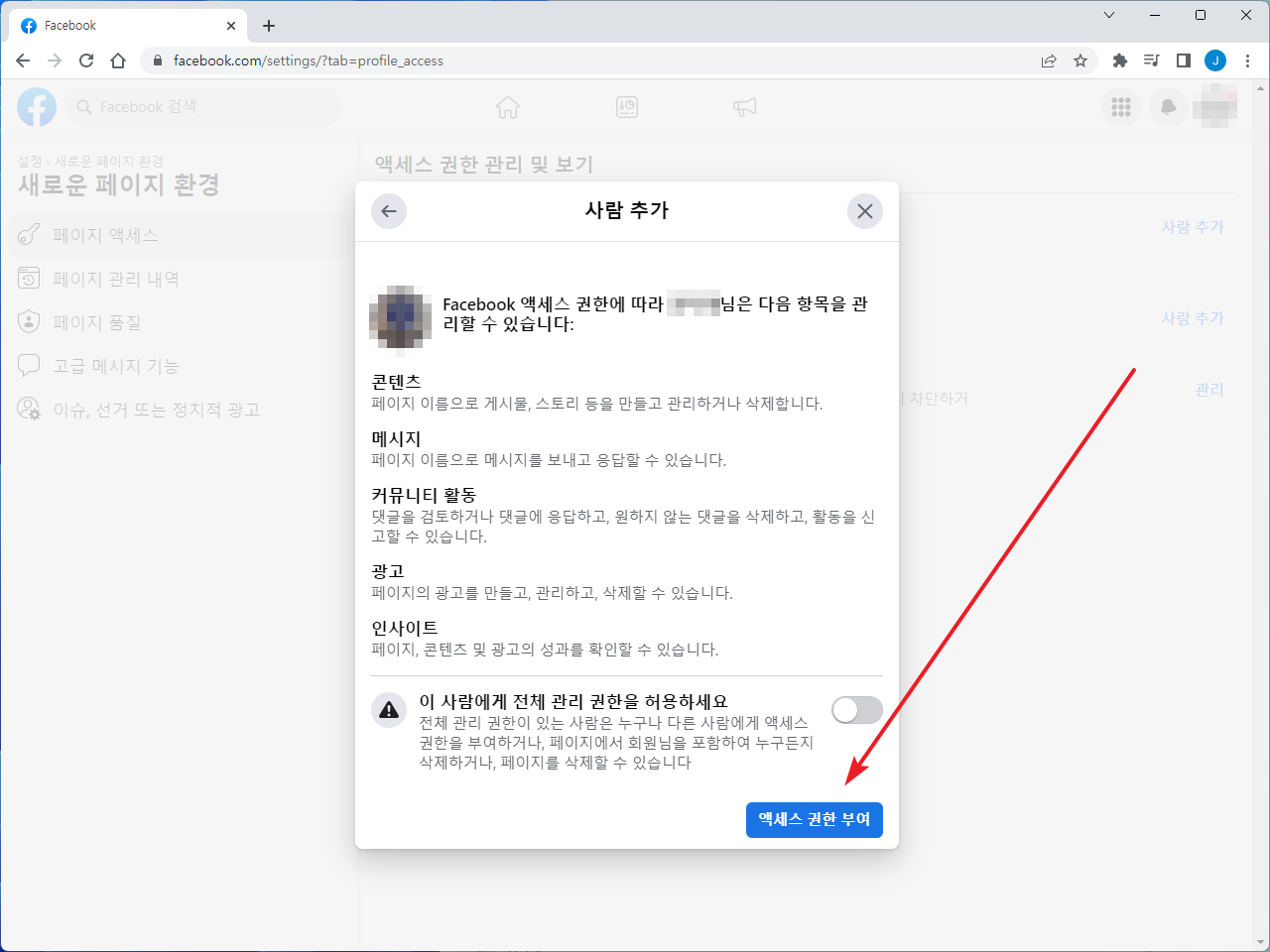Select the Facebook browser tab
Viewport: 1270px width, 952px height.
click(128, 26)
